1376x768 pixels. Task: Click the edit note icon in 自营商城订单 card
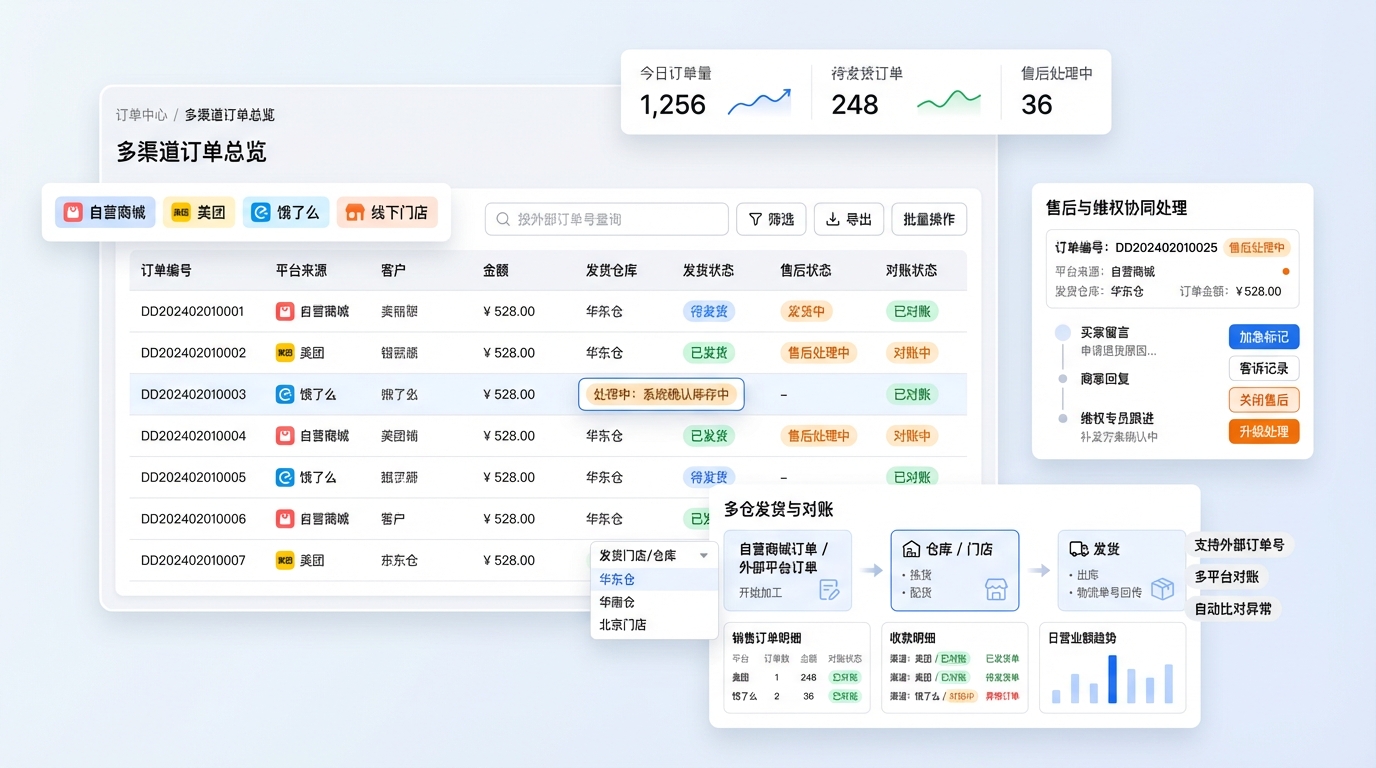[829, 590]
